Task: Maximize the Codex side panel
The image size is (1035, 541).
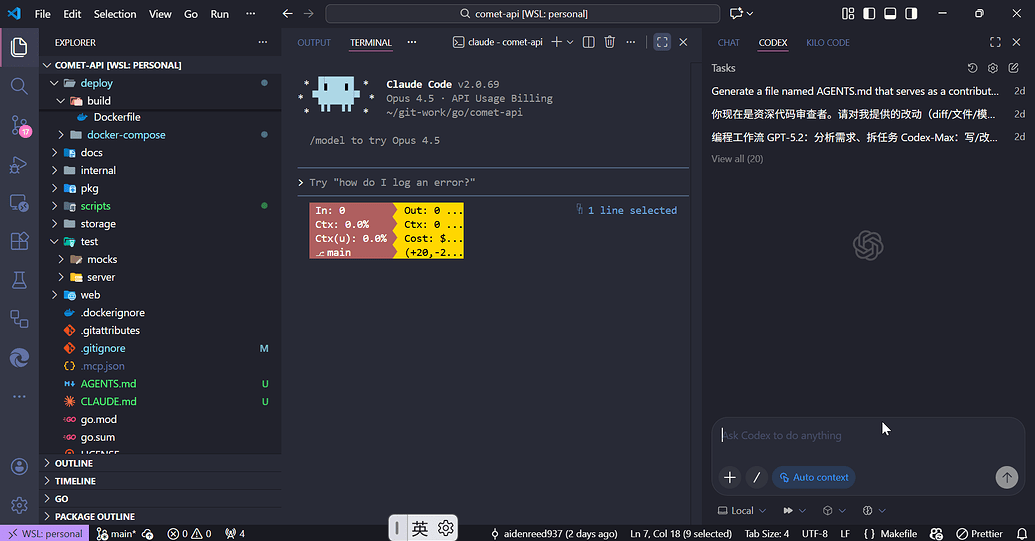Action: pyautogui.click(x=995, y=42)
